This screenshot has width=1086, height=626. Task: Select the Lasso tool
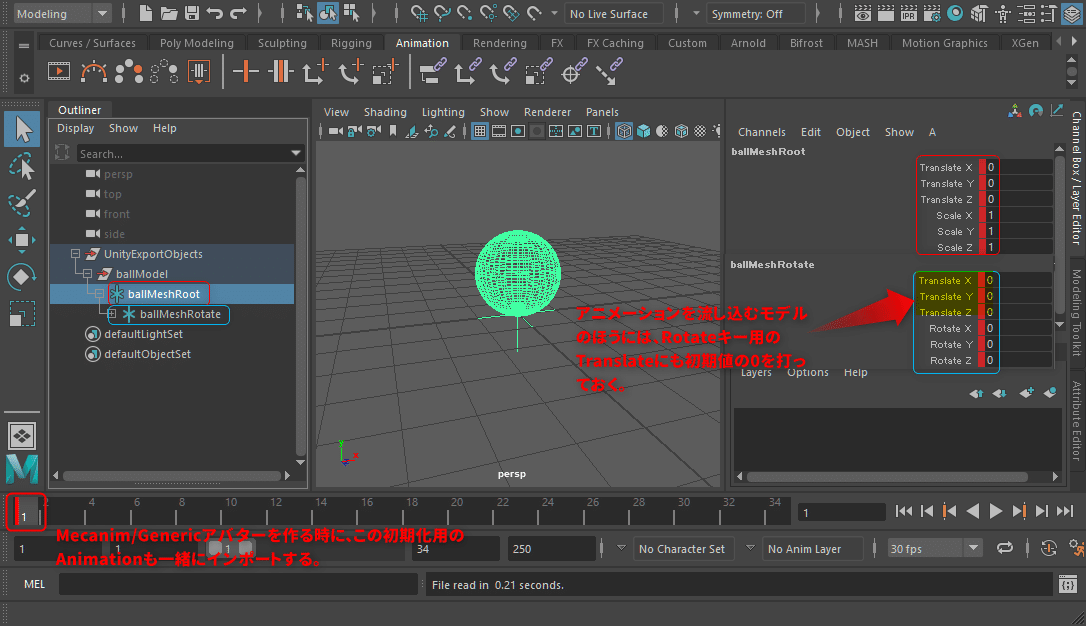[x=21, y=167]
